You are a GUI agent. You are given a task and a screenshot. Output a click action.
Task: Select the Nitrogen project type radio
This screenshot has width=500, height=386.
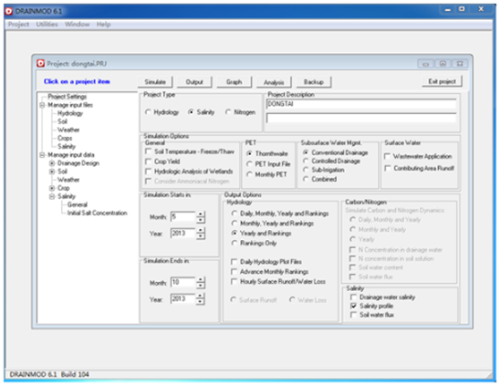pyautogui.click(x=228, y=112)
